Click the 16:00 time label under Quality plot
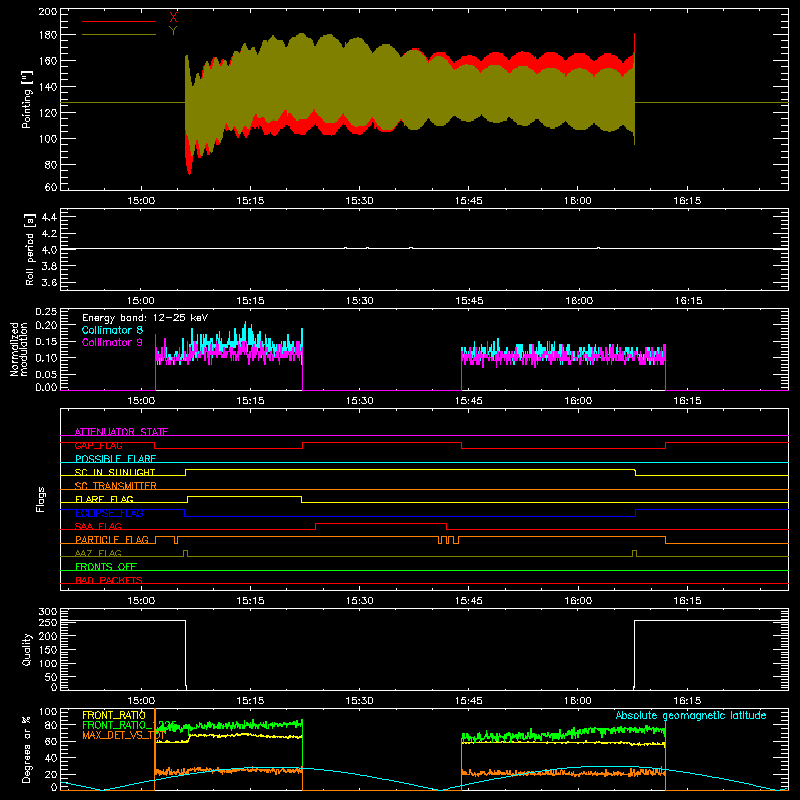 coord(578,701)
